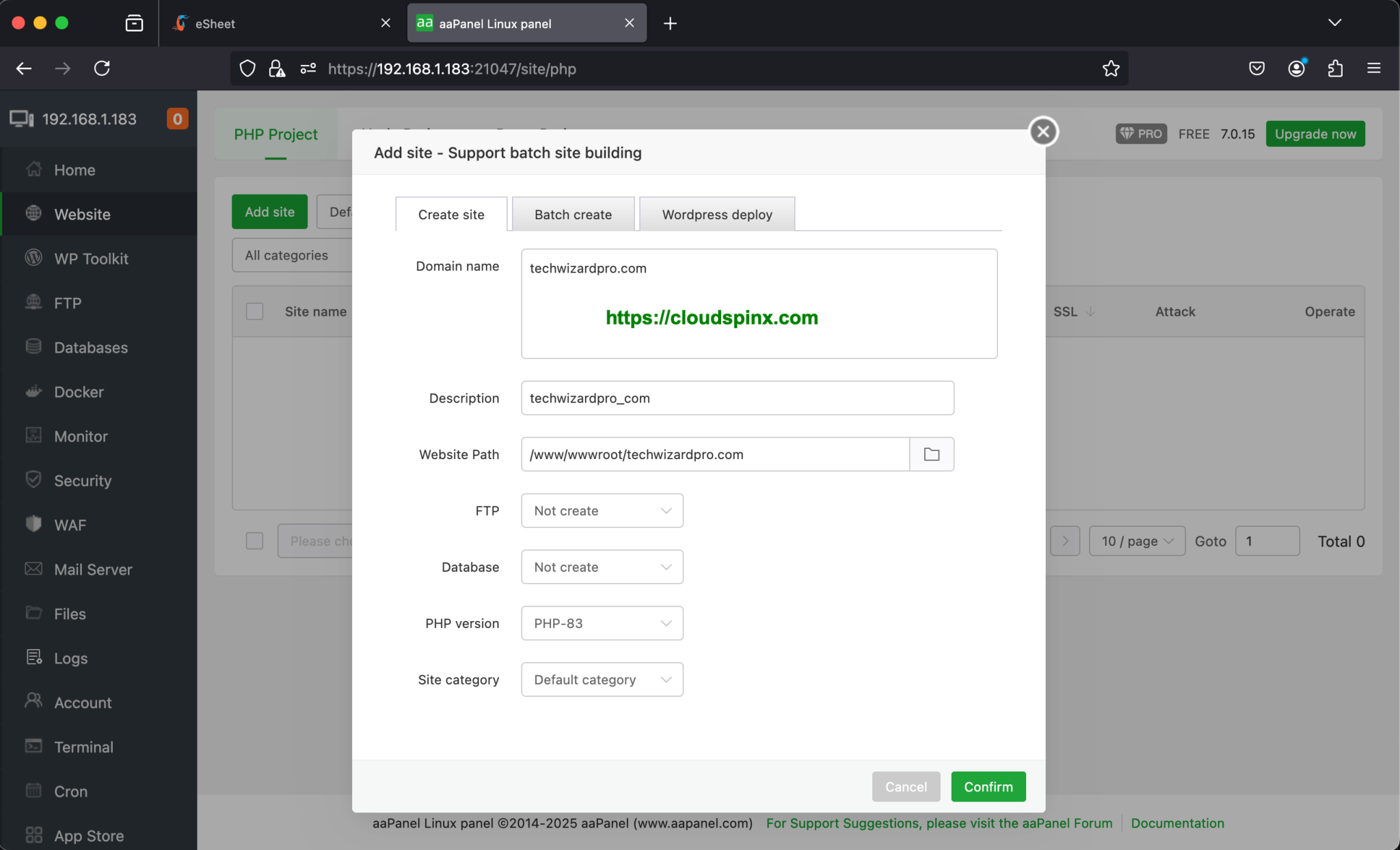The image size is (1400, 850).
Task: Open the folder browser for Website Path
Action: point(931,454)
